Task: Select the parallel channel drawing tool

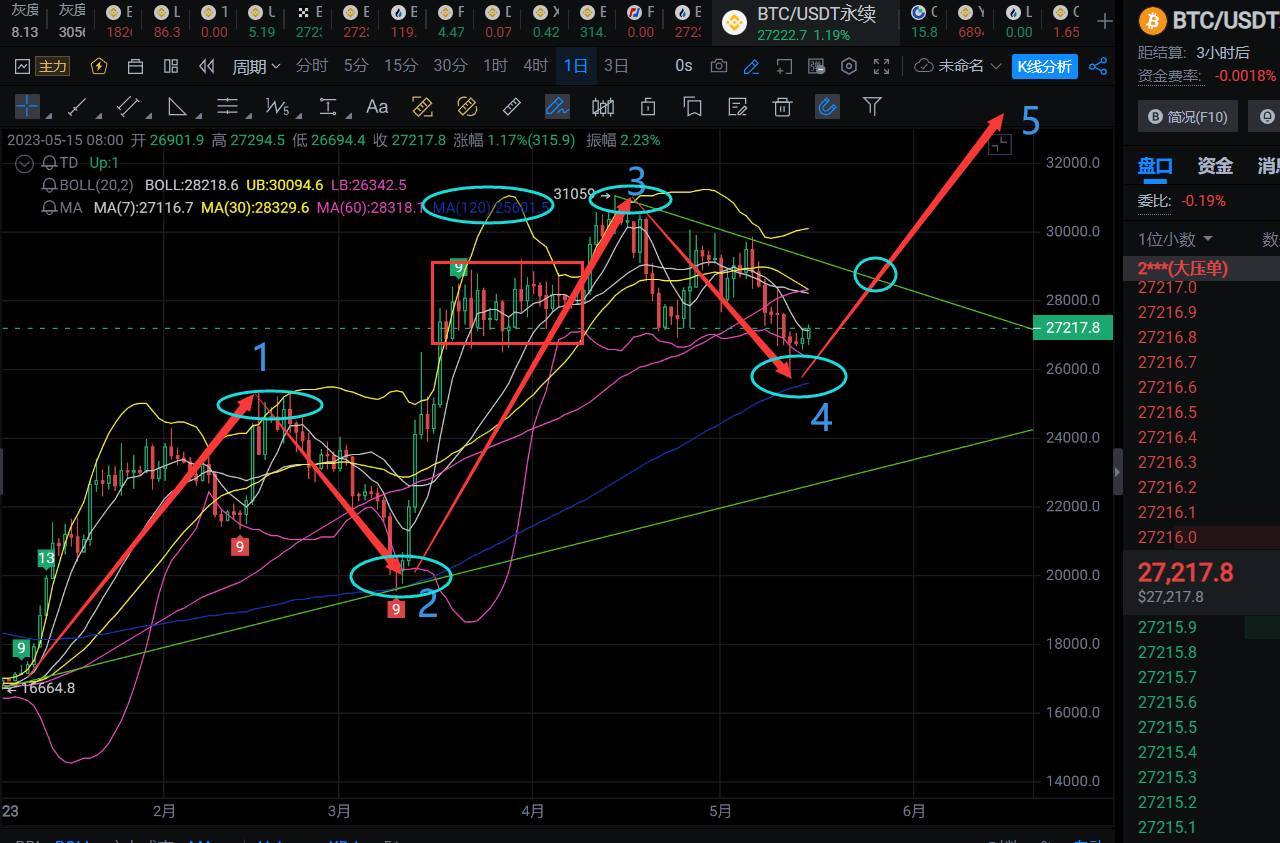Action: 127,106
